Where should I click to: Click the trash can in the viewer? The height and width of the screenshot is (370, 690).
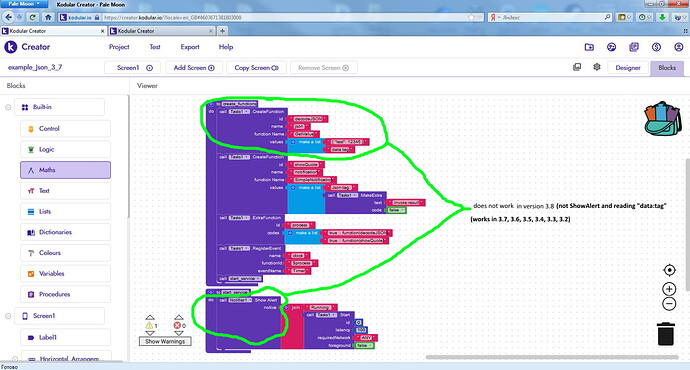[x=666, y=333]
